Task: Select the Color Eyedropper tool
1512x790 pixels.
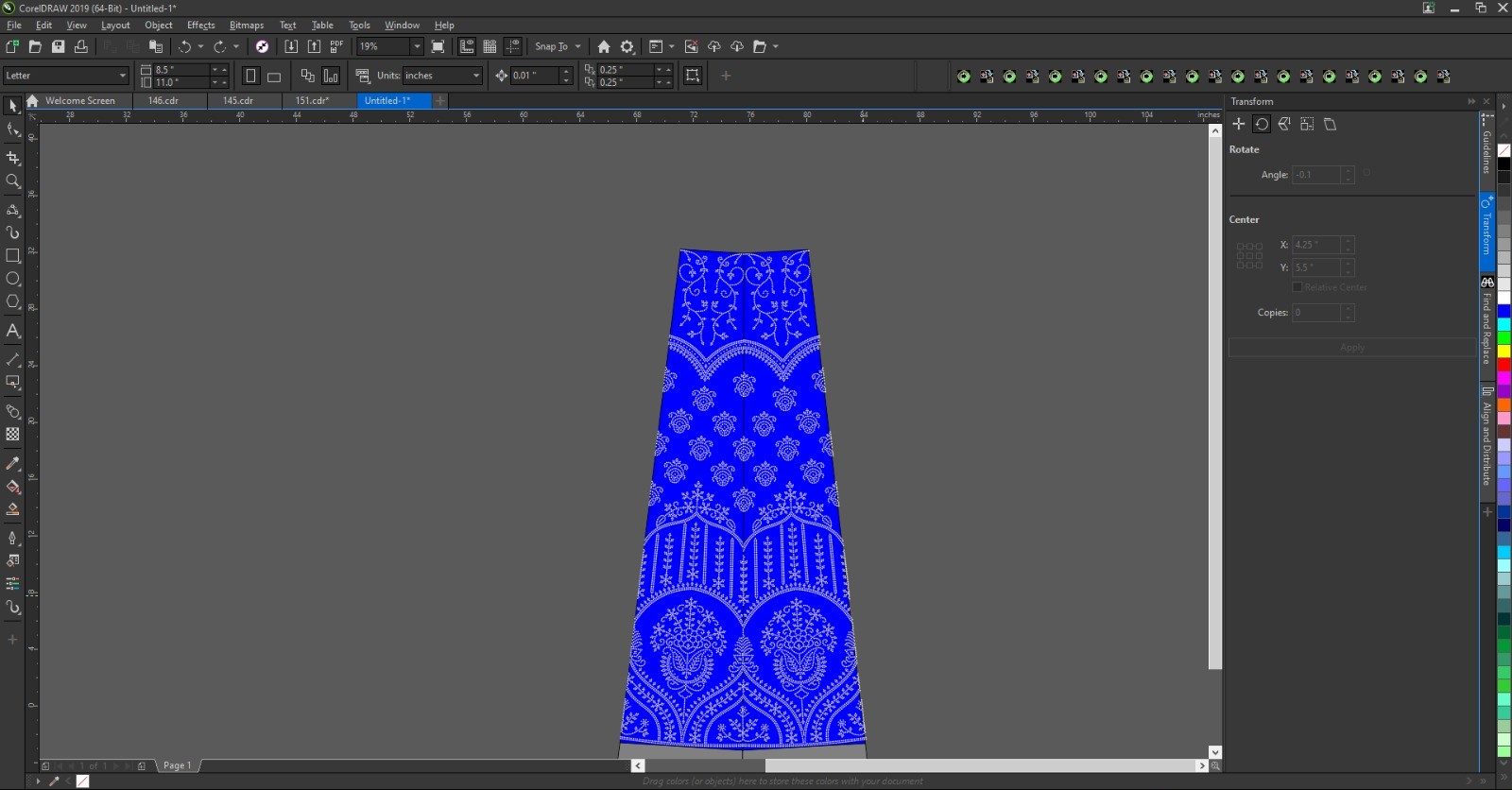Action: coord(12,463)
